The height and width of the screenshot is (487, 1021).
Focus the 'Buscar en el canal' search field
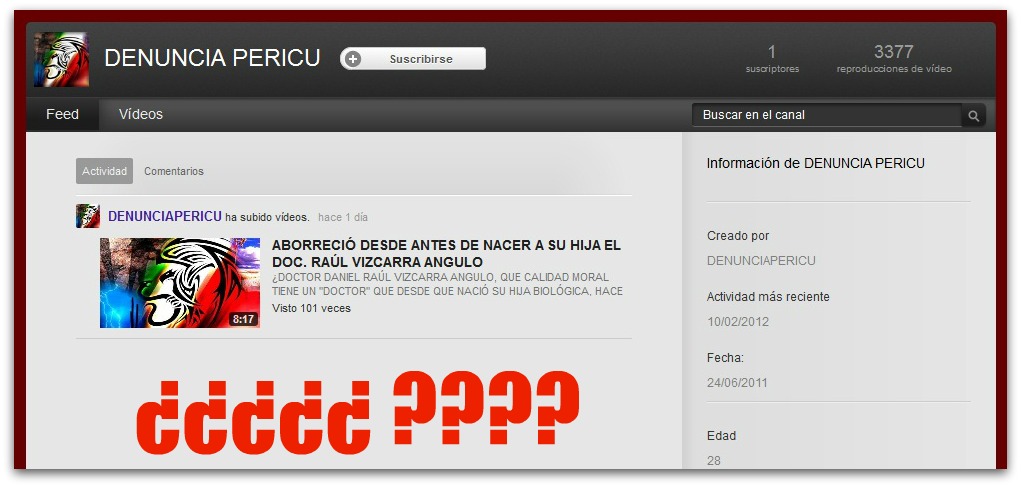[x=826, y=115]
